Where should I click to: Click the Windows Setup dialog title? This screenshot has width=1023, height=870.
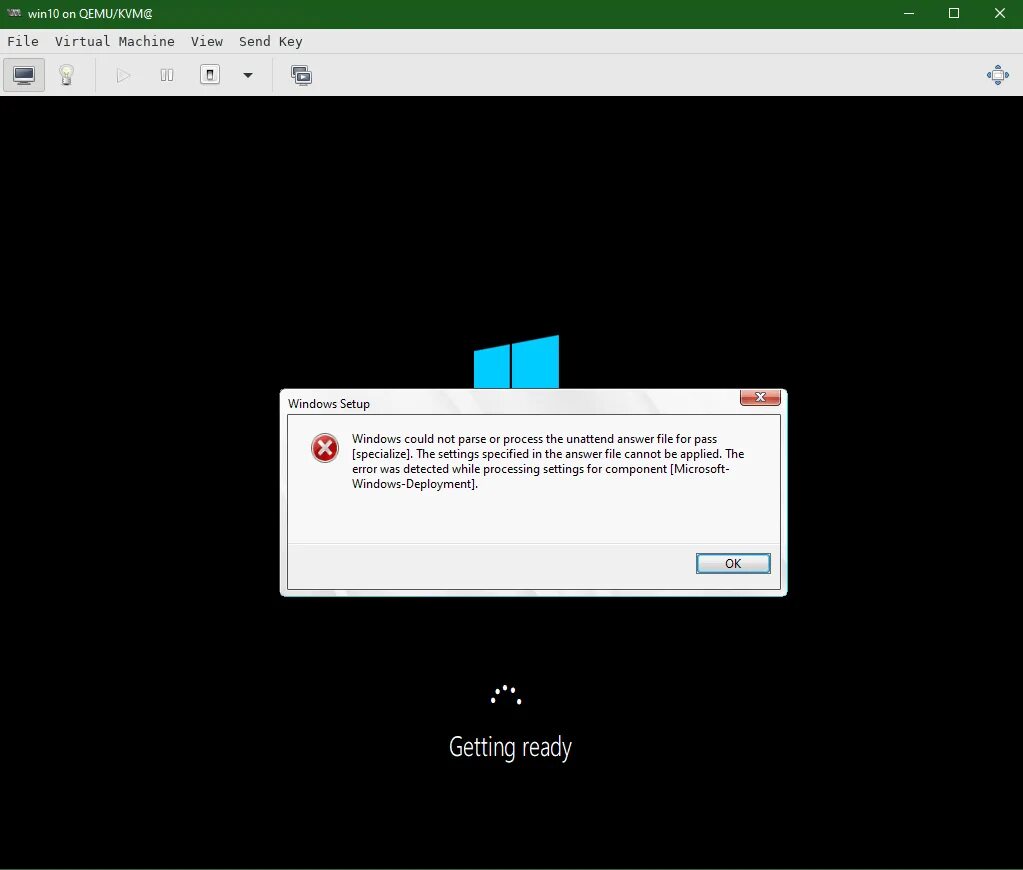tap(329, 403)
